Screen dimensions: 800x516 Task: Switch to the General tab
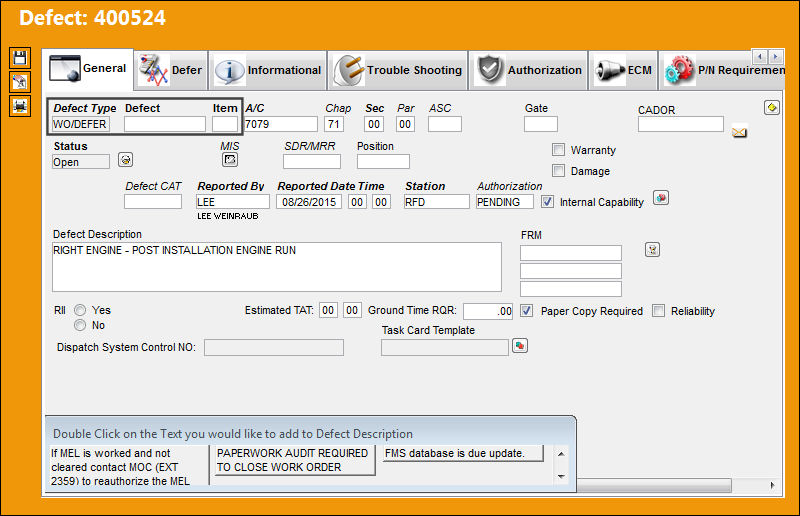88,69
